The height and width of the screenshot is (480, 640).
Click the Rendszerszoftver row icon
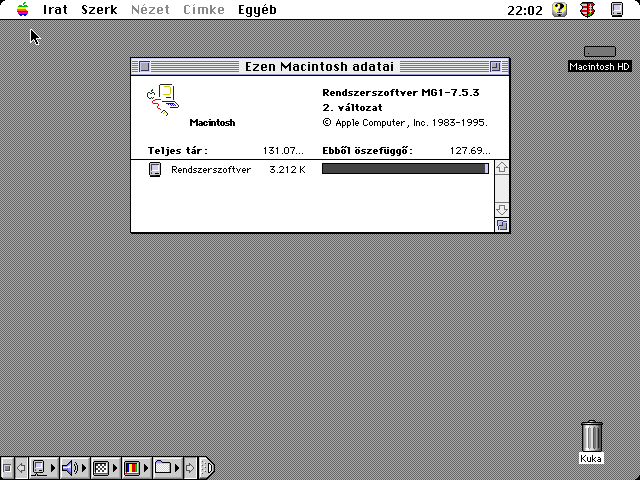(x=155, y=169)
